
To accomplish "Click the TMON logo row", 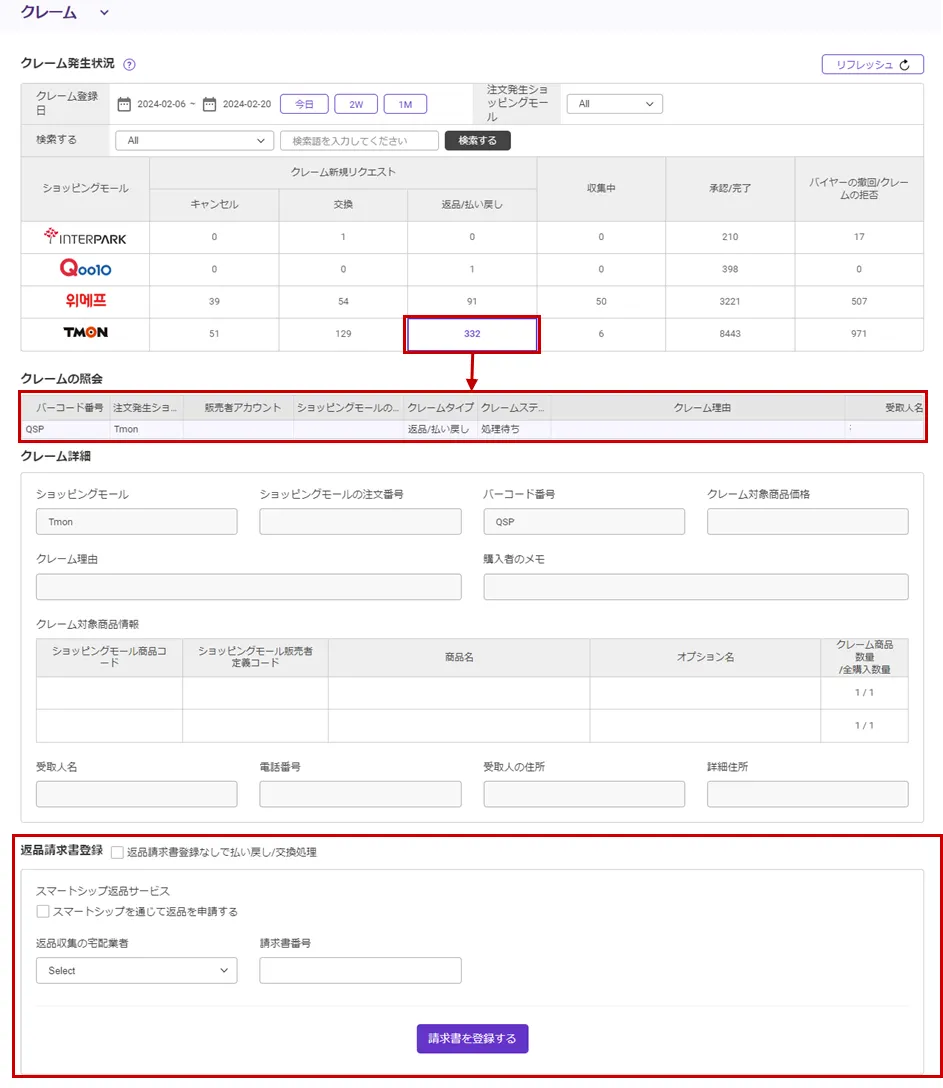I will point(85,333).
